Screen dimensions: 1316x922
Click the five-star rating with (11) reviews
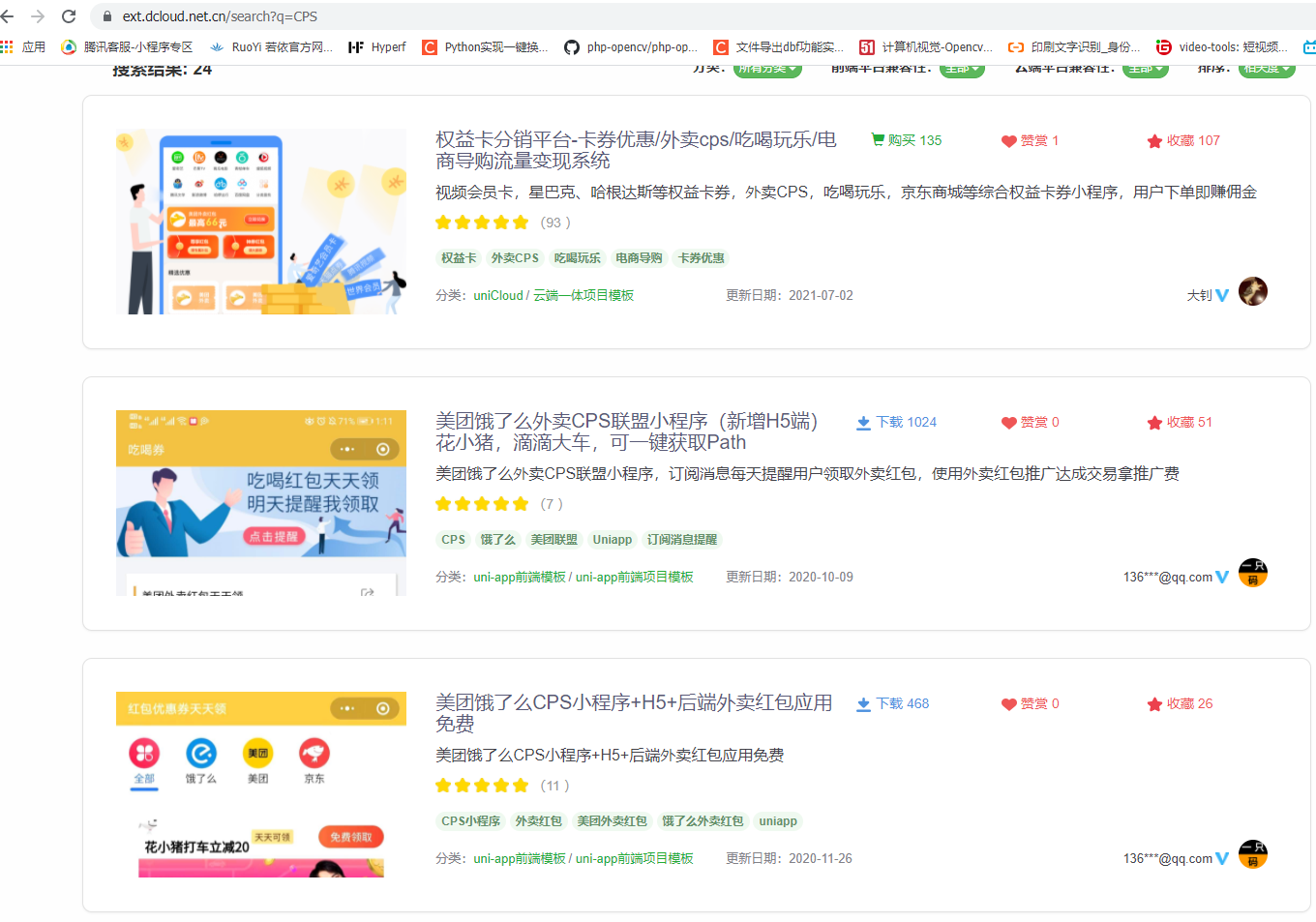tap(482, 786)
